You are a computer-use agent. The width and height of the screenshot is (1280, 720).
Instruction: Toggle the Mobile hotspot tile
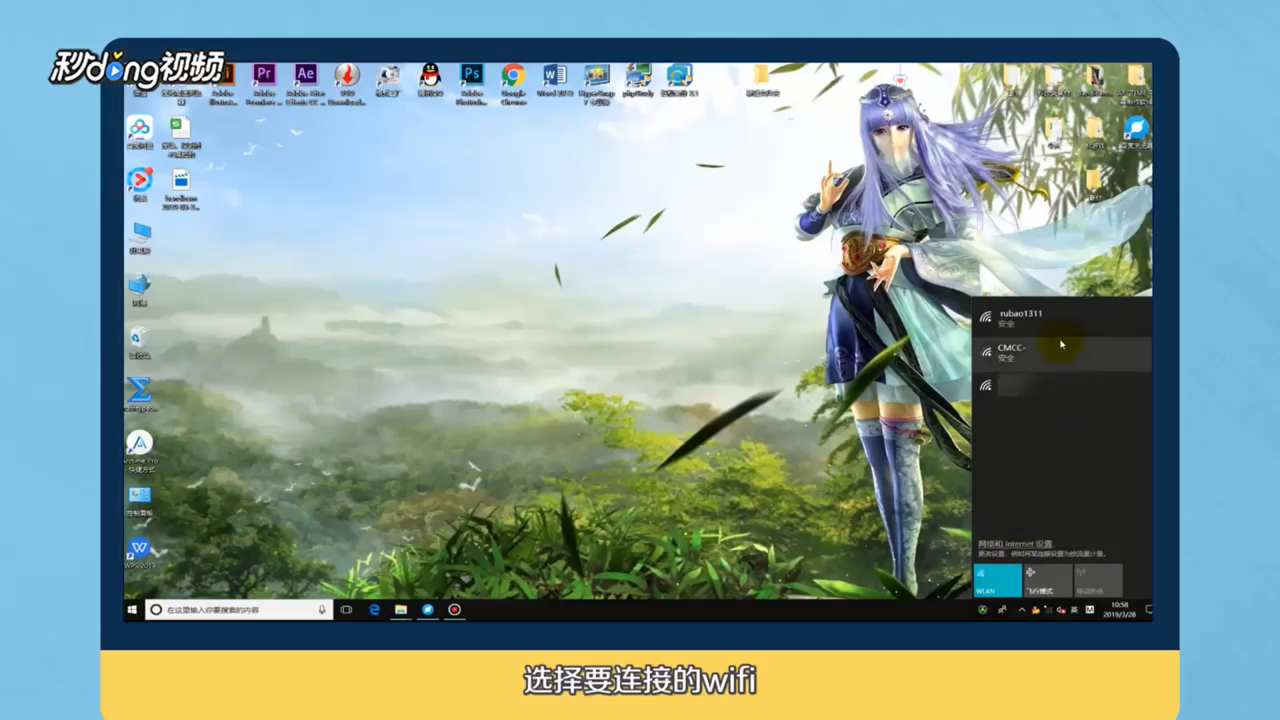coord(1098,580)
